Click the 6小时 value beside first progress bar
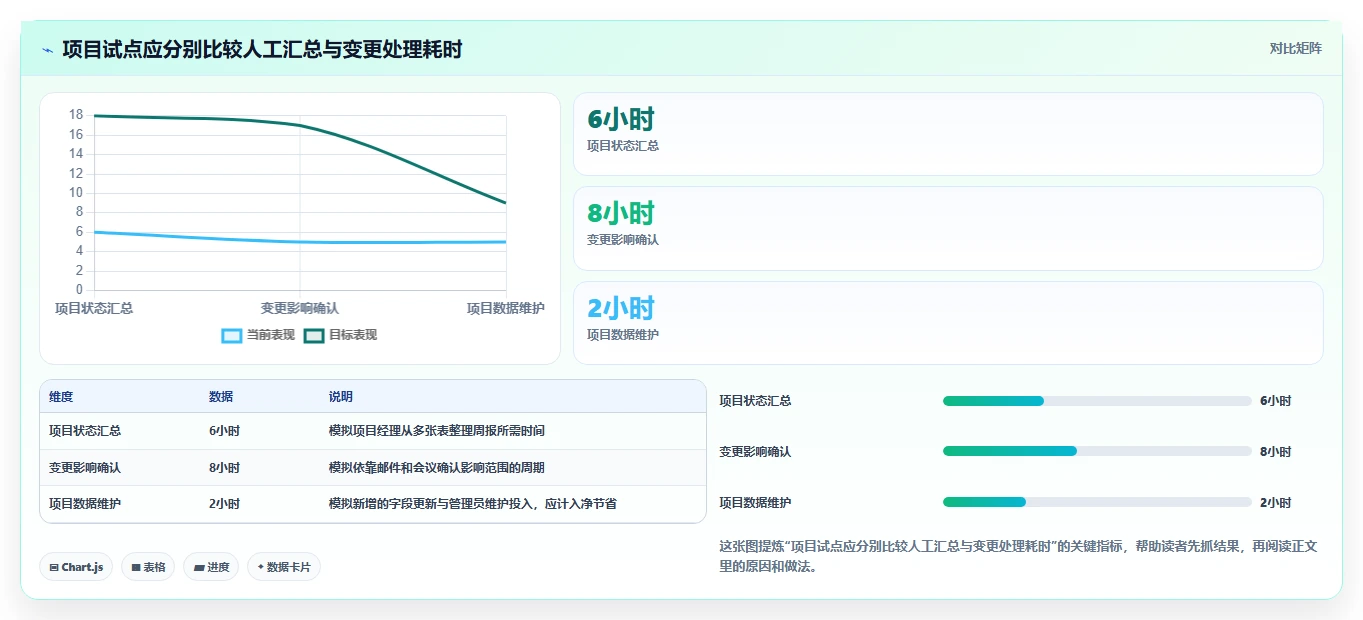 click(x=1276, y=401)
